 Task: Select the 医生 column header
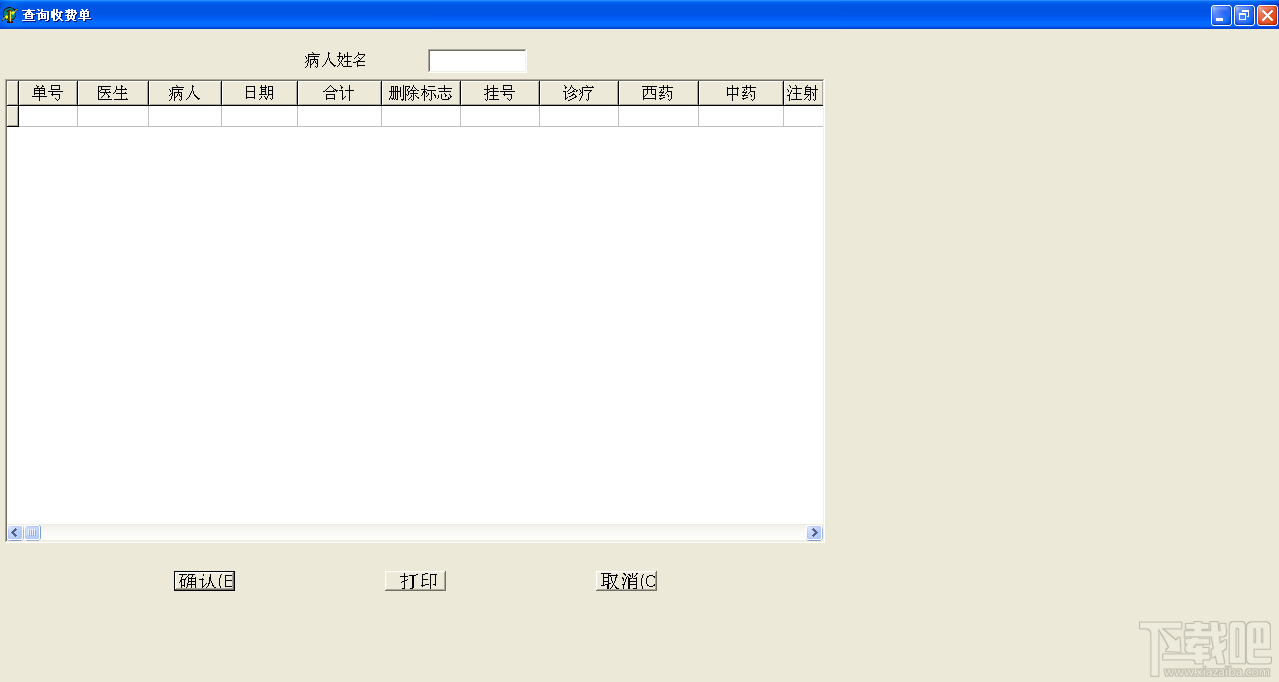click(x=112, y=92)
